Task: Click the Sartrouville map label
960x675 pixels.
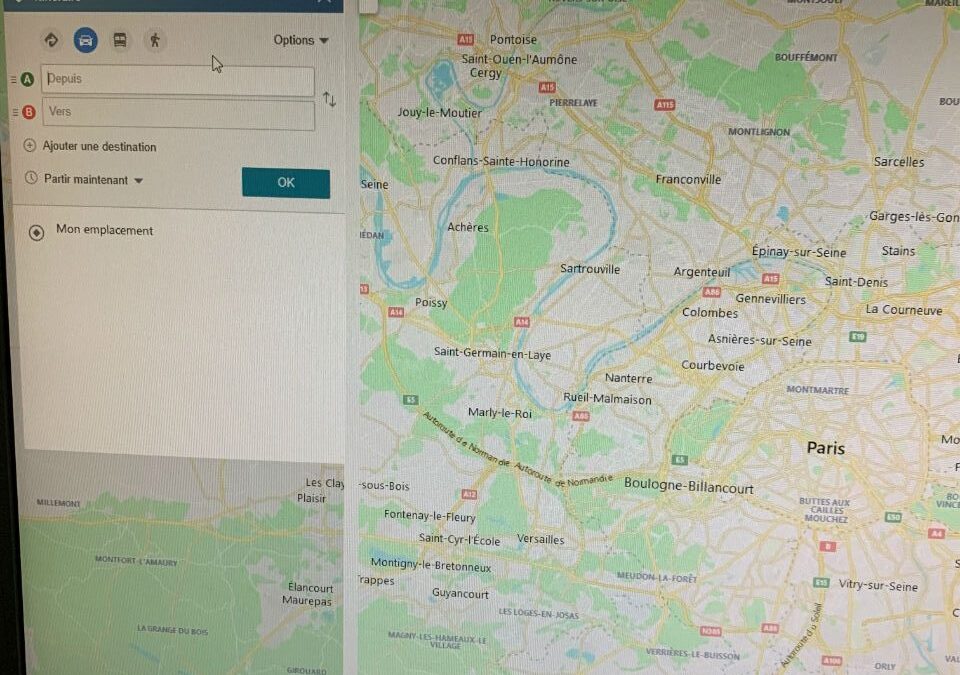Action: coord(590,269)
